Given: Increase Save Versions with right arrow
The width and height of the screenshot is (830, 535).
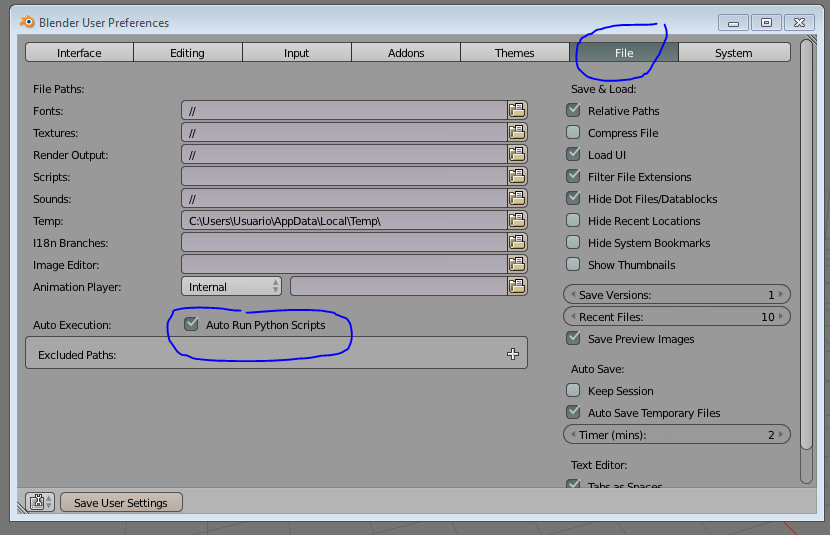Looking at the screenshot, I should pos(781,294).
